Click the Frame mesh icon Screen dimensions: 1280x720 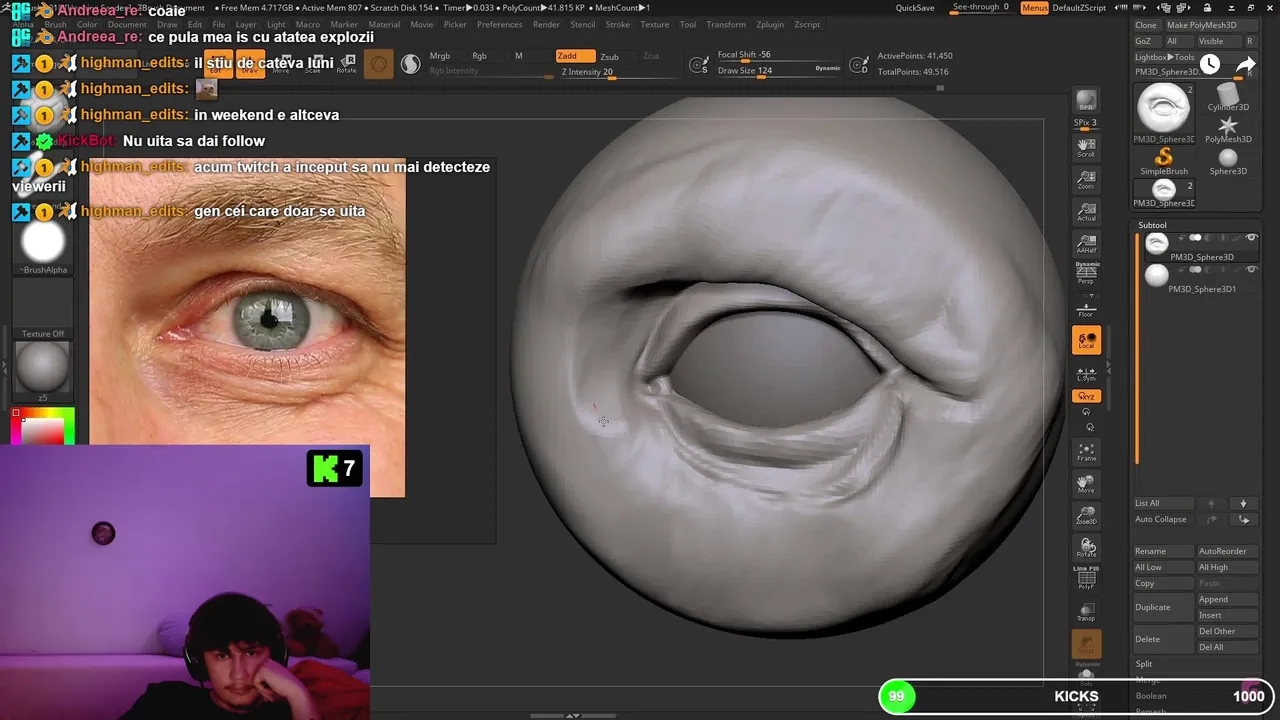coord(1086,451)
